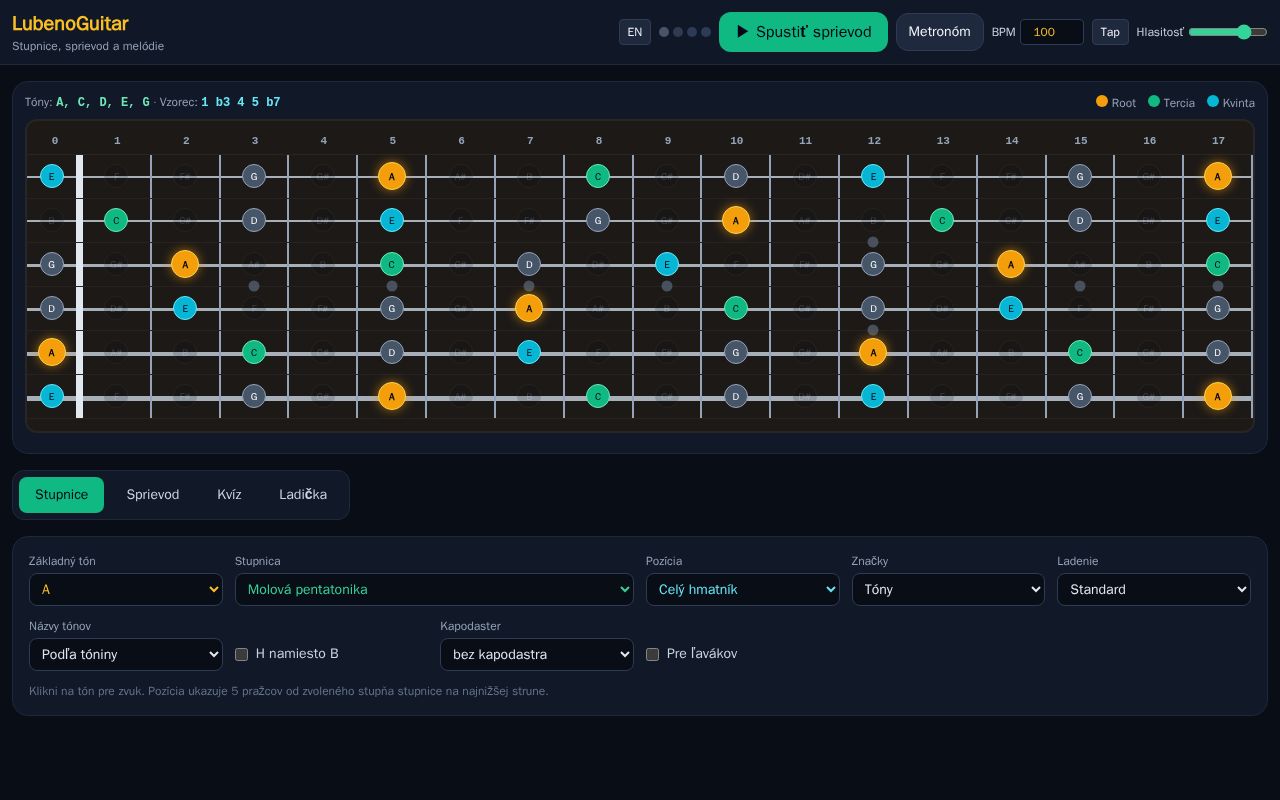1280x800 pixels.
Task: Click C note at fret 8, high E string
Action: (x=598, y=176)
